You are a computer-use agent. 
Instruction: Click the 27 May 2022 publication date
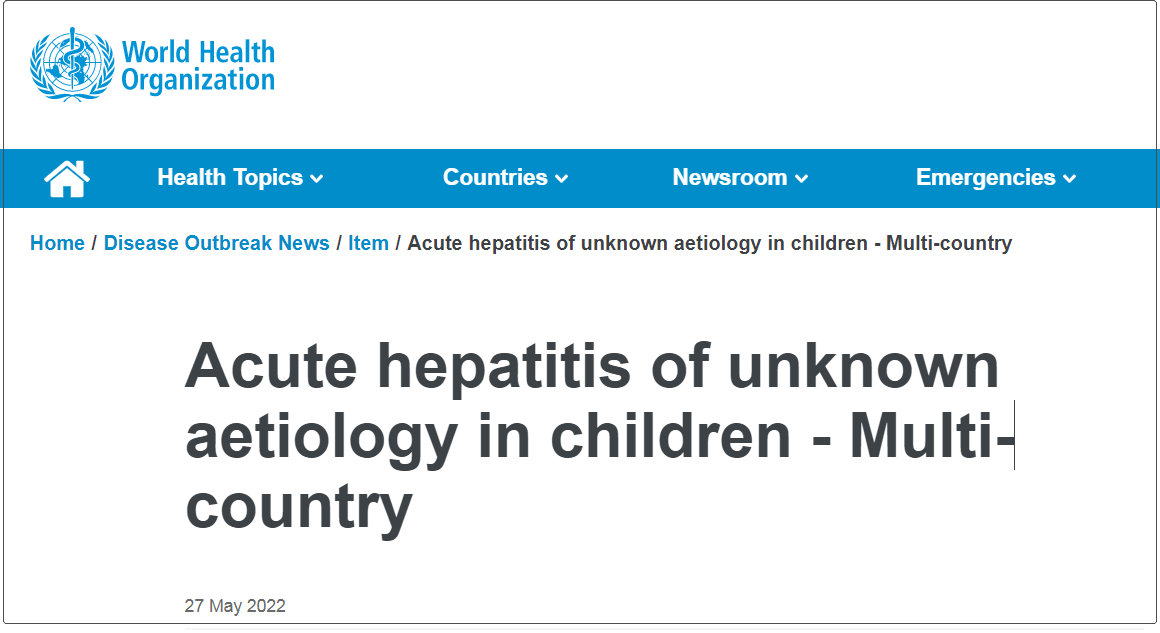coord(235,606)
